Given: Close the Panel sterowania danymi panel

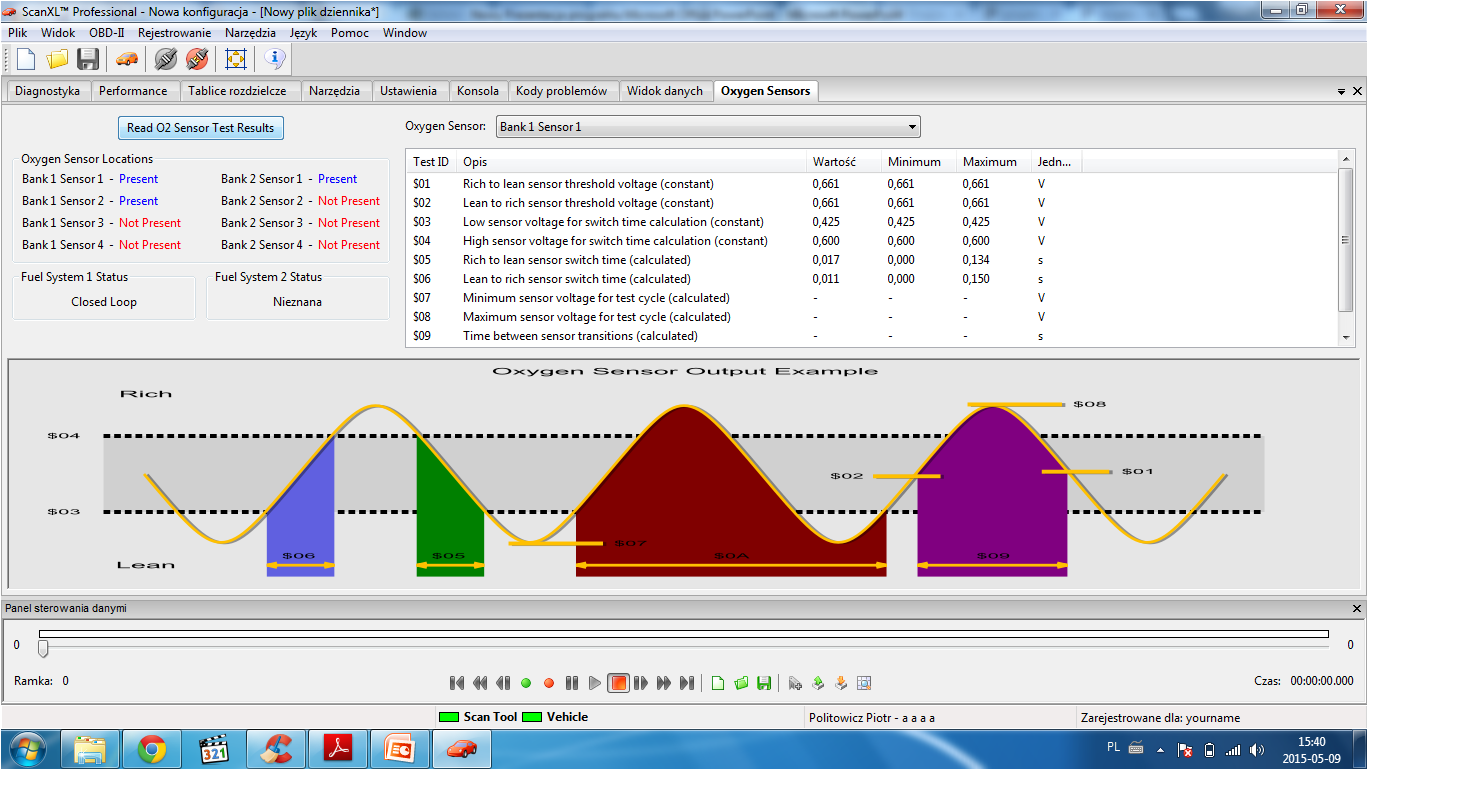Looking at the screenshot, I should 1357,608.
